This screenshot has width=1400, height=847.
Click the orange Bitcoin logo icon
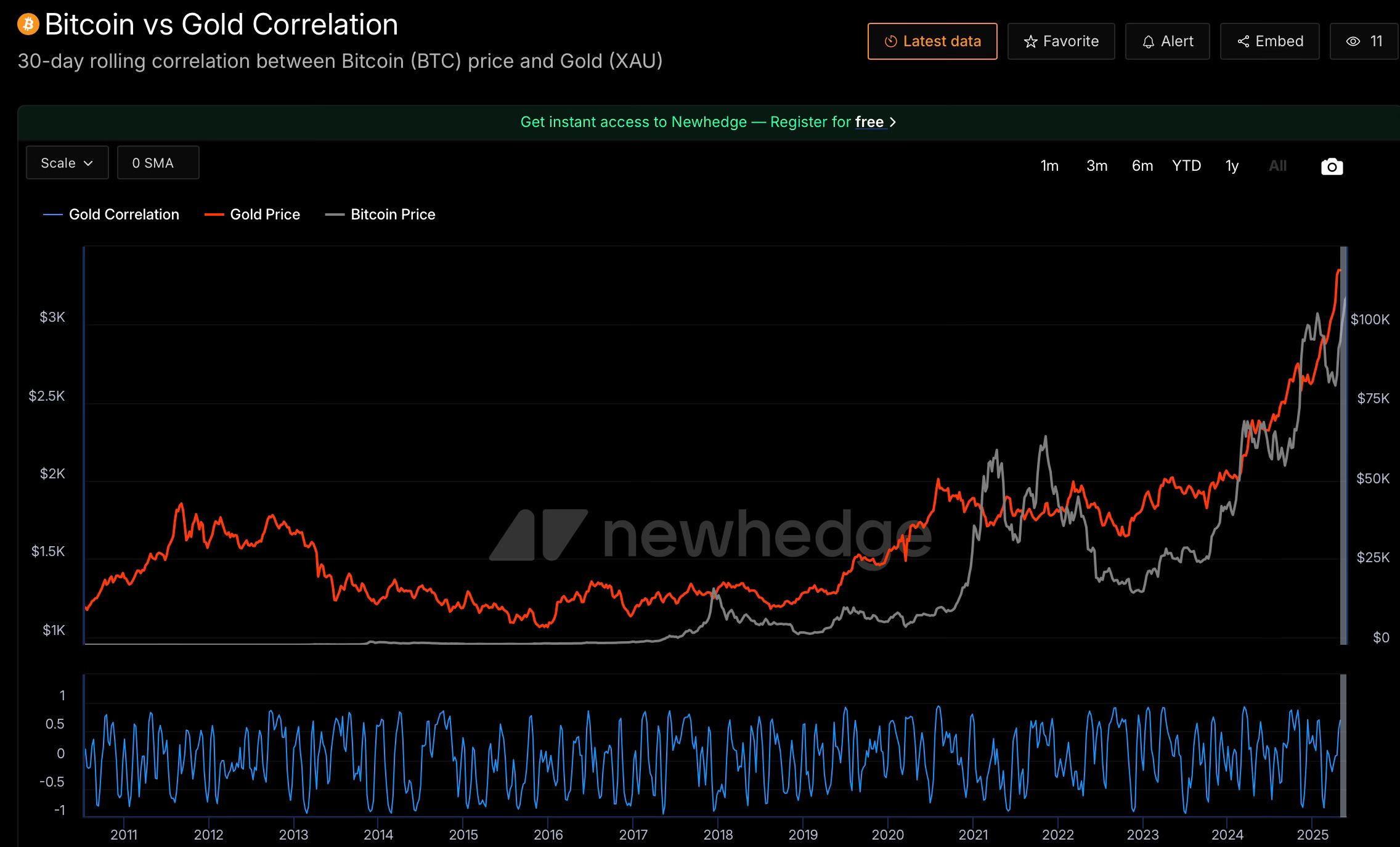28,25
